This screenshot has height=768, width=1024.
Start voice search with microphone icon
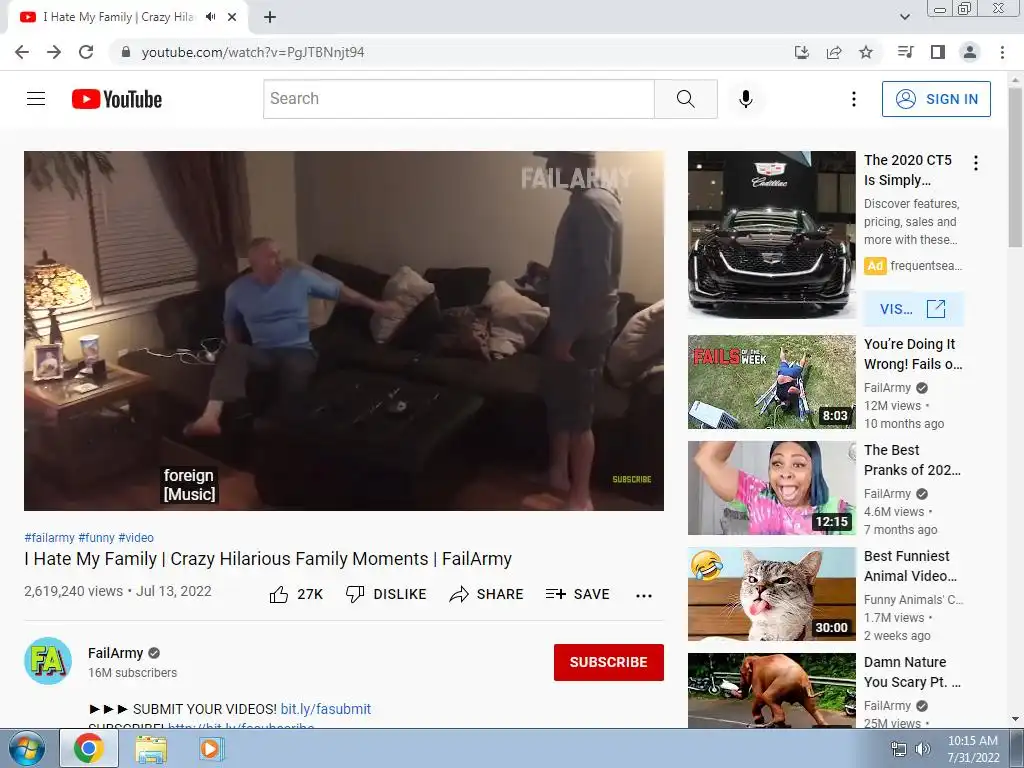click(746, 99)
